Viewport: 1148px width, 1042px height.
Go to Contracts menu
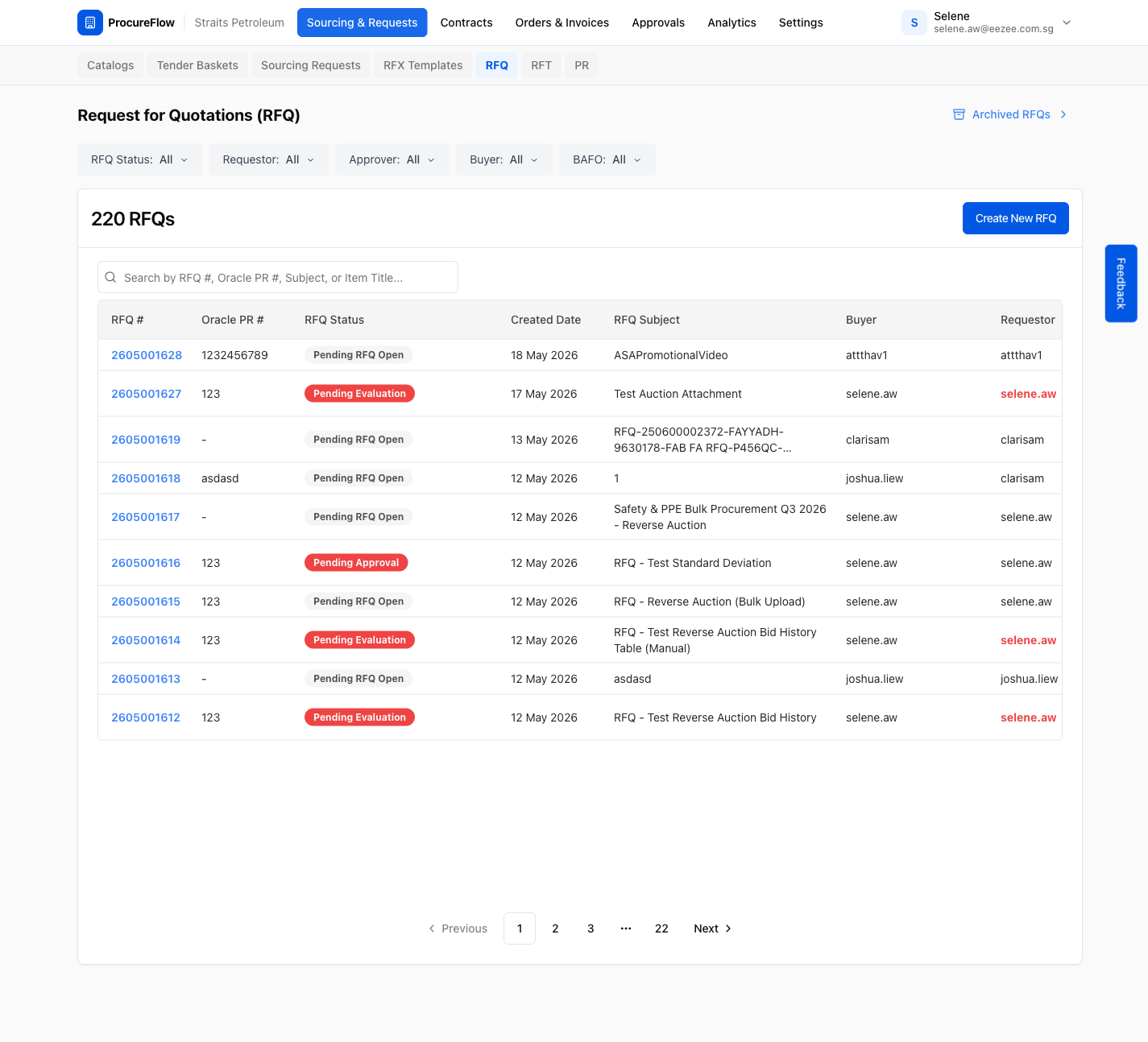click(x=466, y=23)
